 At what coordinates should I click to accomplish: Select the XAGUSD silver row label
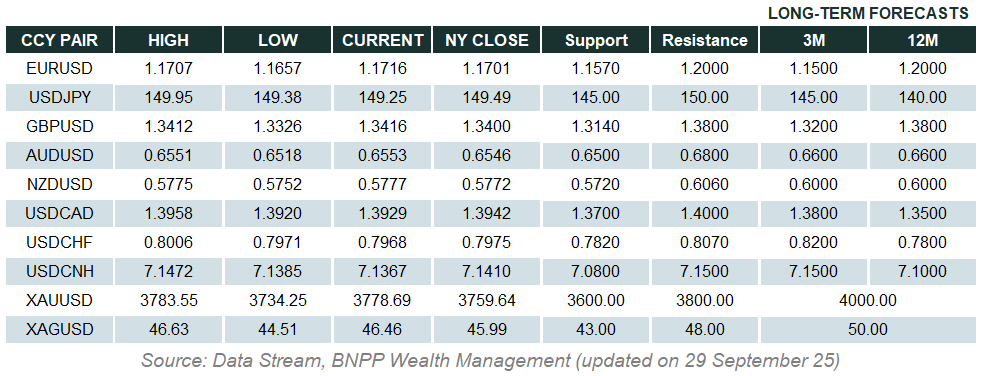[59, 329]
